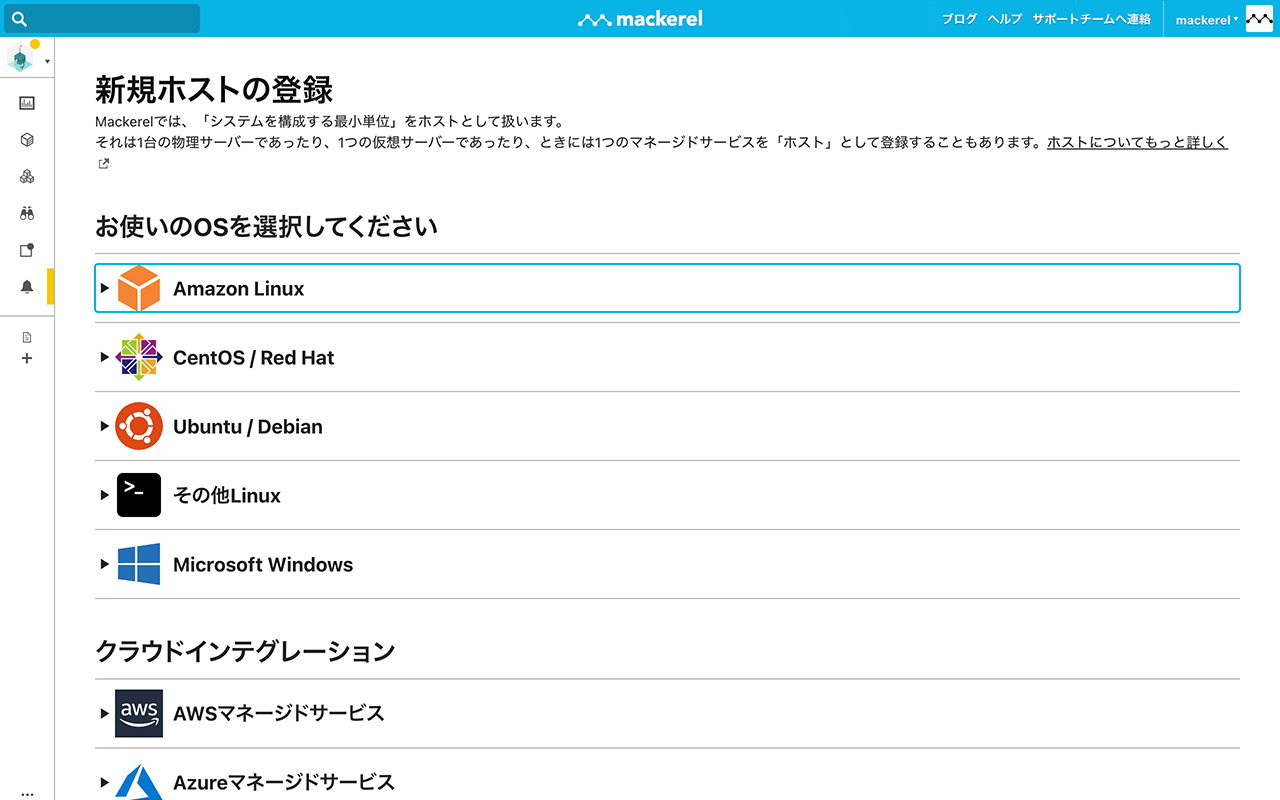Viewport: 1280px width, 800px height.
Task: View Alerts via the bell icon
Action: click(26, 287)
